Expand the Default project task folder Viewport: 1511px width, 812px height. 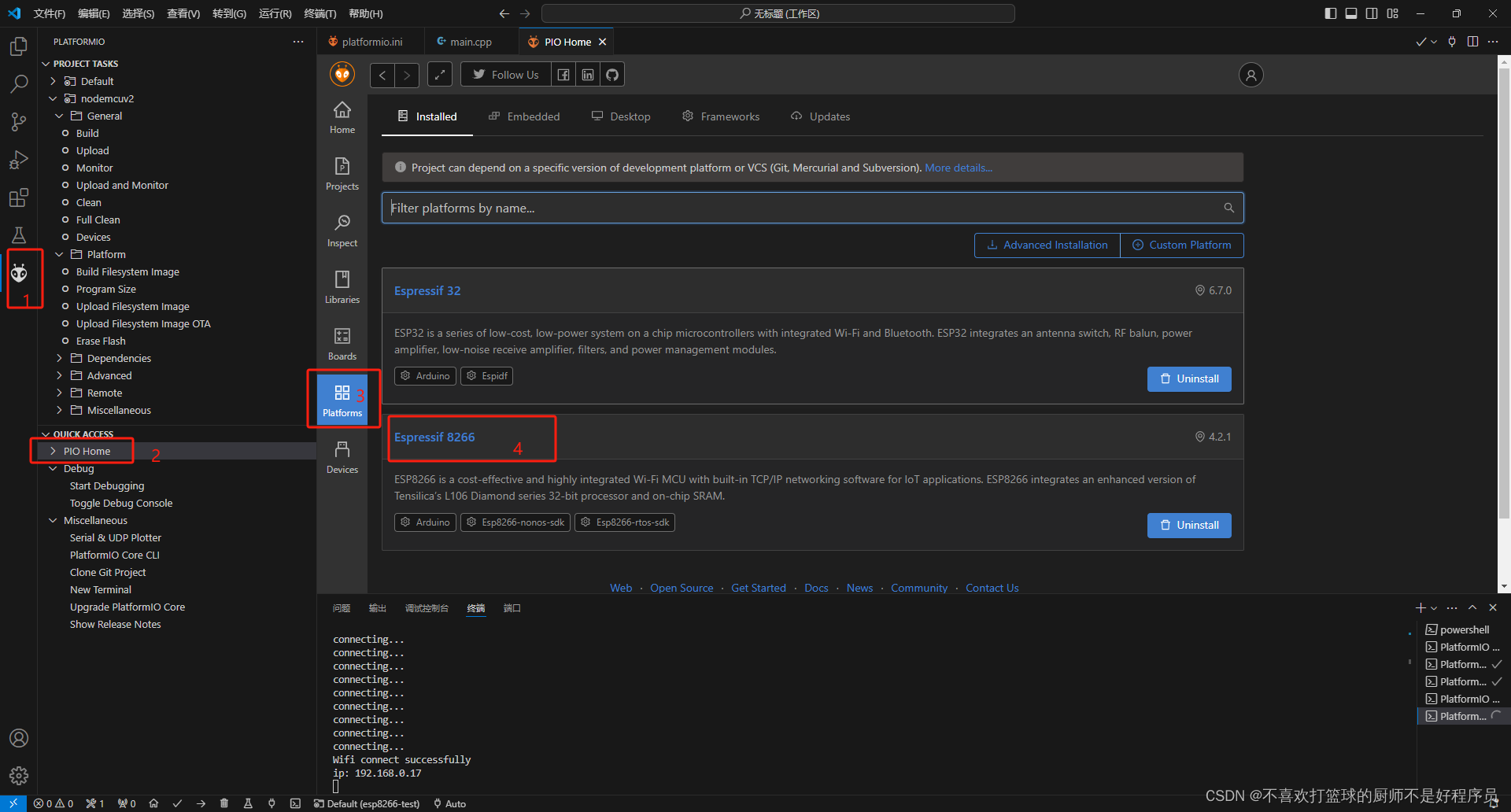[53, 81]
